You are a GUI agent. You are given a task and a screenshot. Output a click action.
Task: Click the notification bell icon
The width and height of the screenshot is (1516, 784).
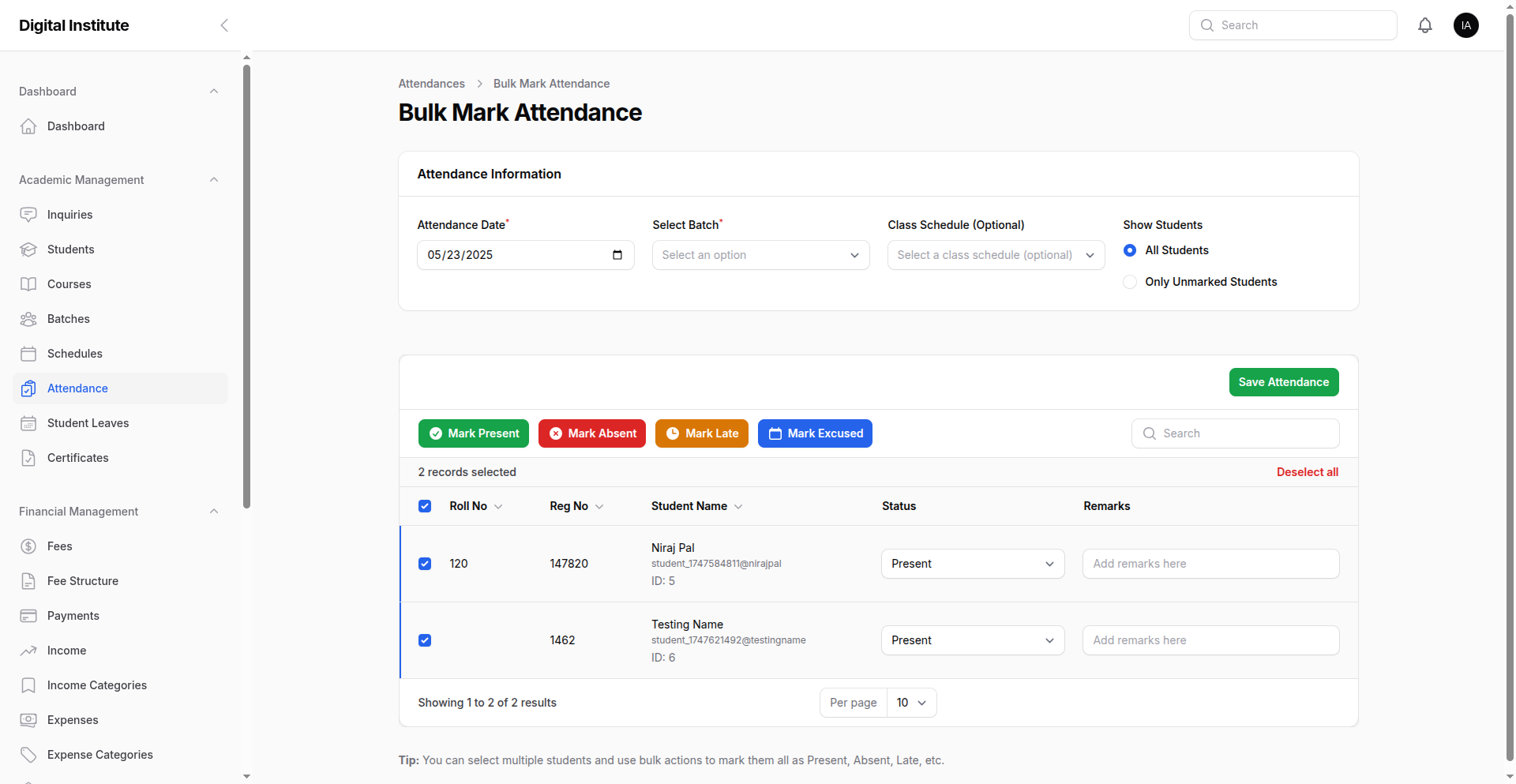click(x=1424, y=25)
